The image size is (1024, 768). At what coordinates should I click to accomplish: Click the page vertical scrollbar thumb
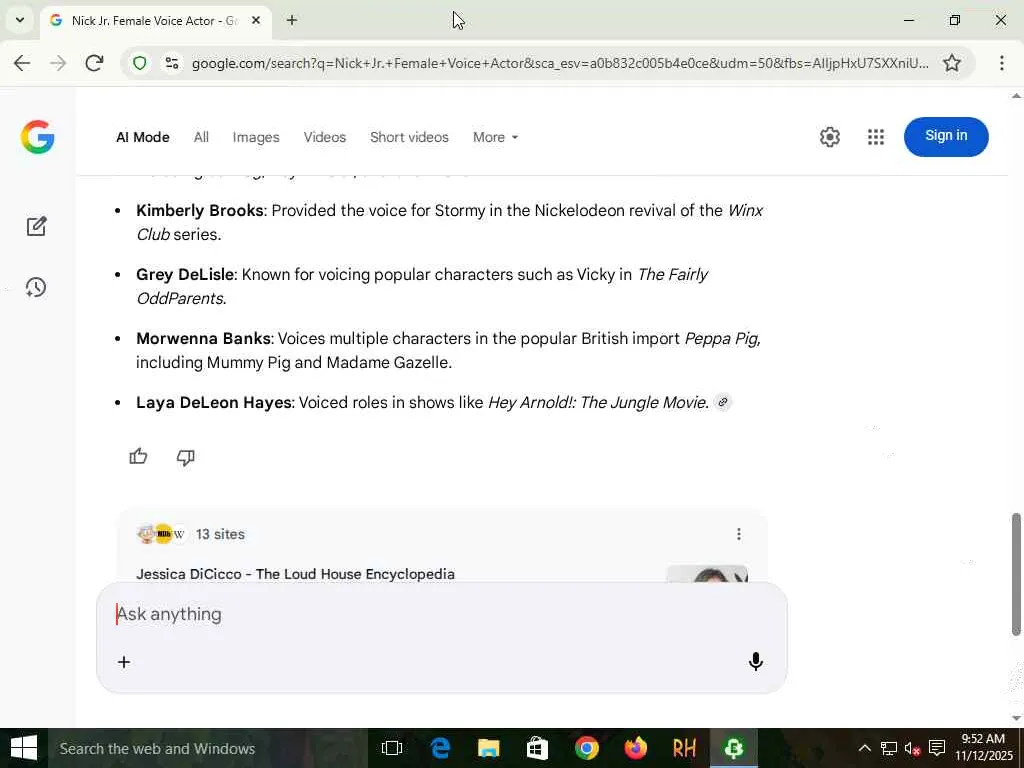1016,575
